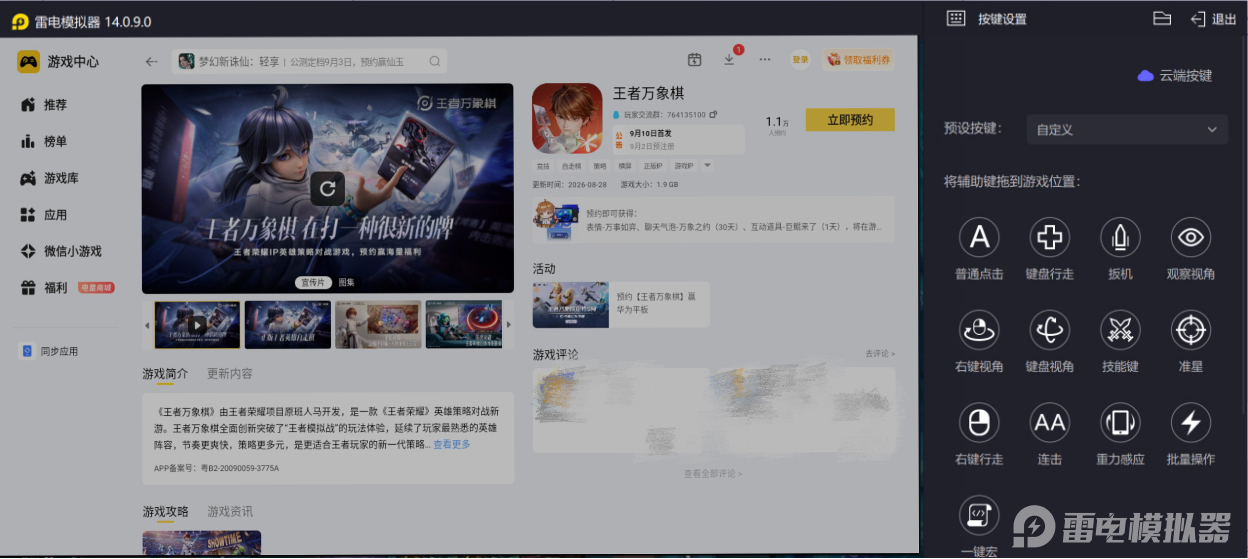The image size is (1248, 559).
Task: Select the 扳机 trigger key icon
Action: [1120, 237]
